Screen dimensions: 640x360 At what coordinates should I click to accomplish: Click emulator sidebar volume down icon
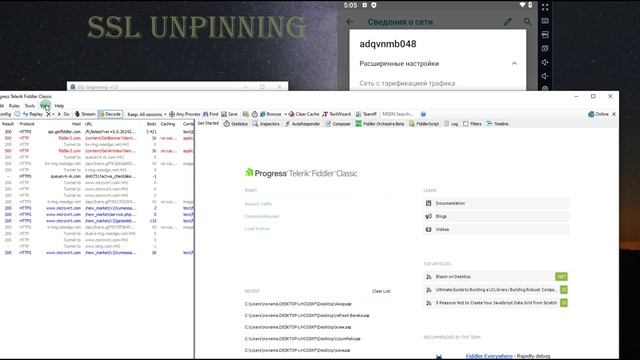[x=545, y=76]
